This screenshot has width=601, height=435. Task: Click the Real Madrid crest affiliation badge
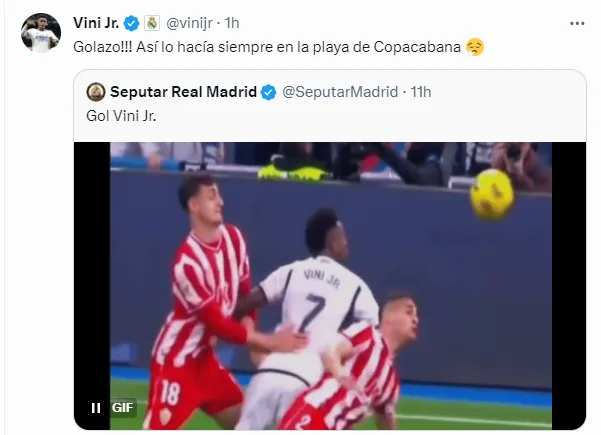(152, 23)
